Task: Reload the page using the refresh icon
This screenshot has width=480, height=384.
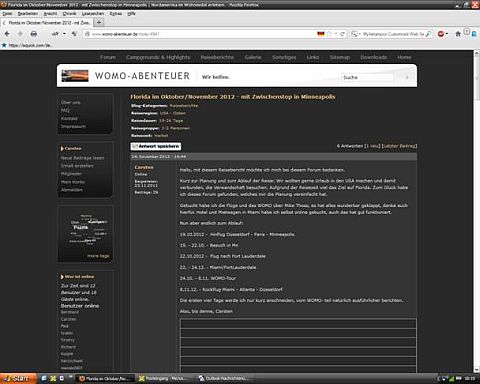Action: pos(342,34)
